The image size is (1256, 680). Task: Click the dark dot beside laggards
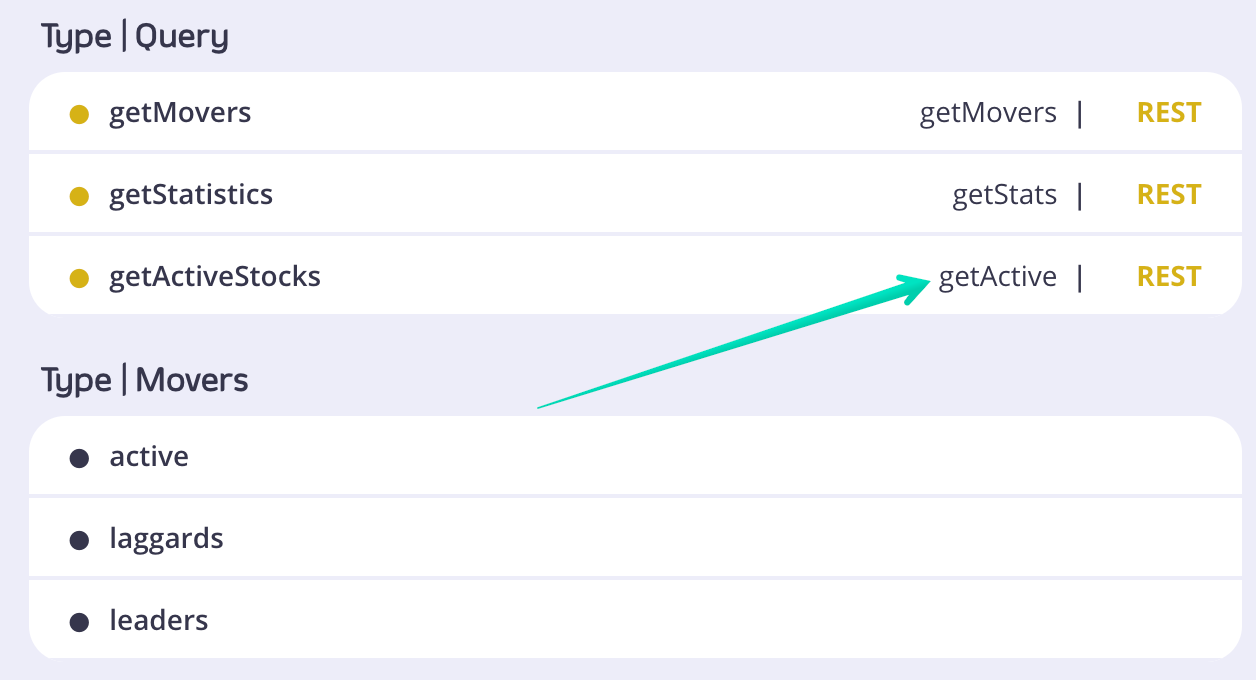79,540
